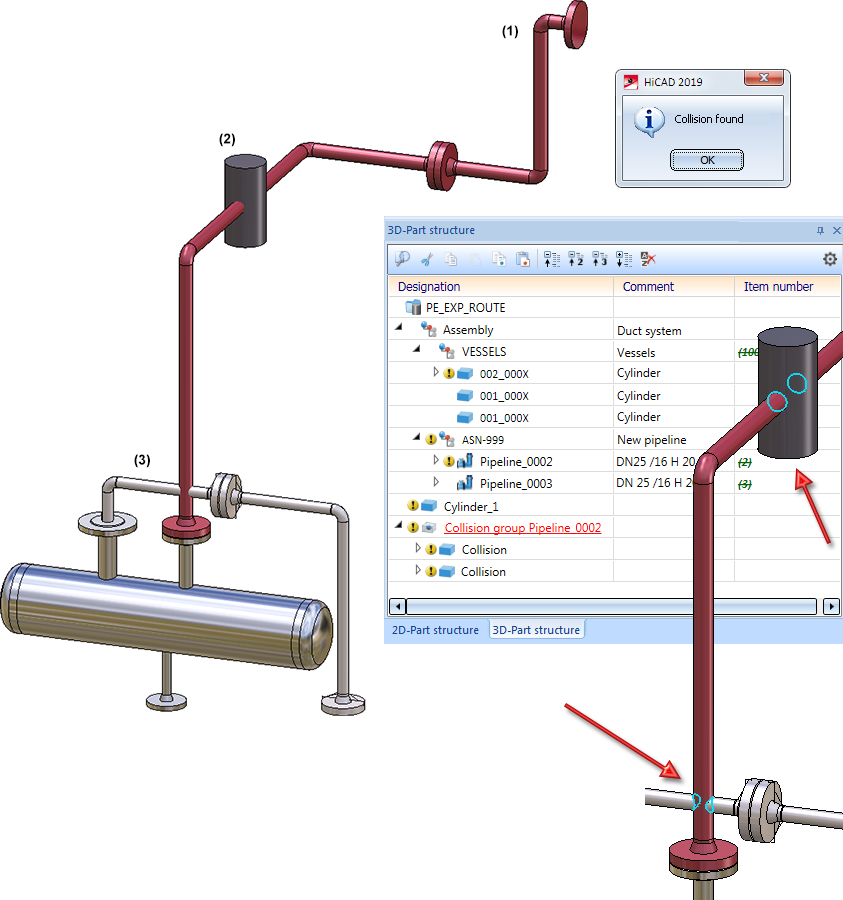The image size is (843, 900).
Task: Click item number (3) cell
Action: pos(745,484)
